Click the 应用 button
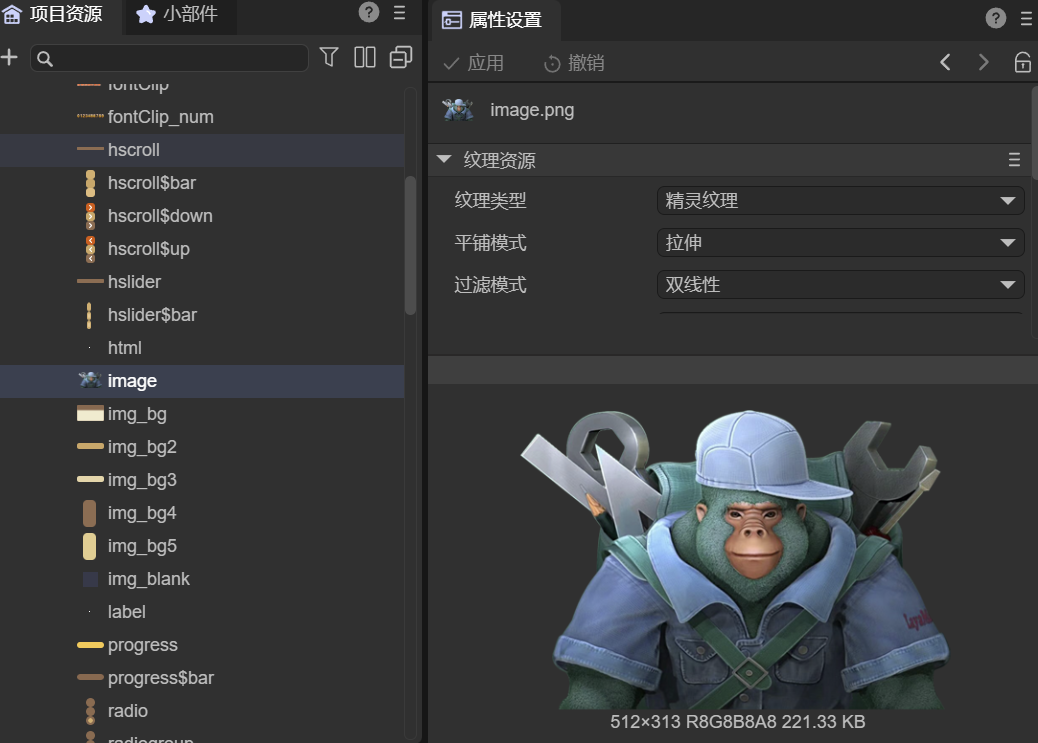 click(x=474, y=63)
